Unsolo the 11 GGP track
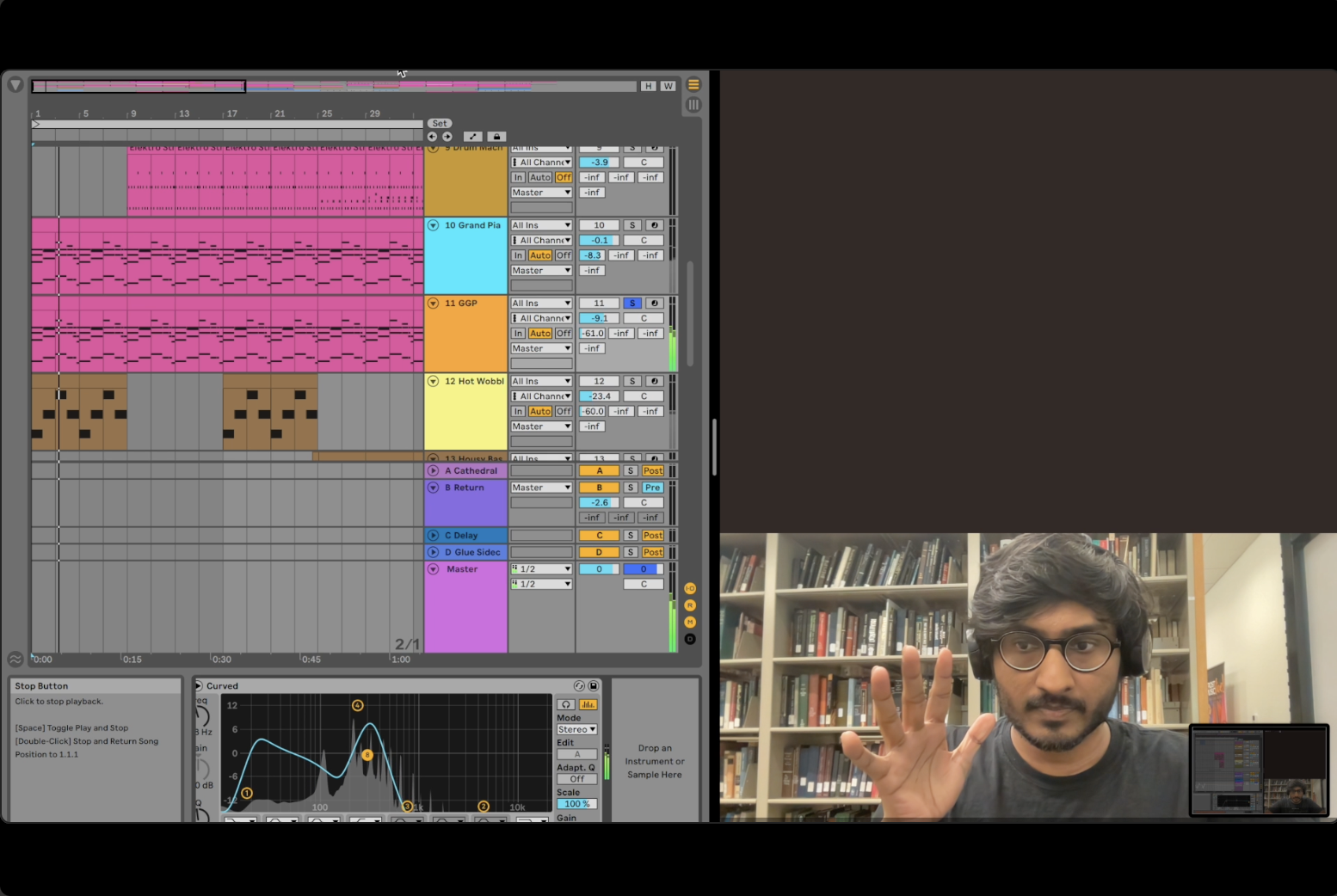Viewport: 1337px width, 896px height. pyautogui.click(x=632, y=304)
